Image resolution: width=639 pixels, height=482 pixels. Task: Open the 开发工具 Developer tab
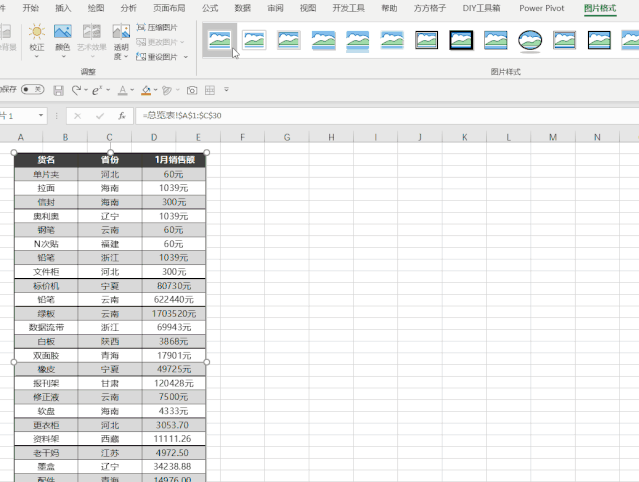(x=348, y=8)
